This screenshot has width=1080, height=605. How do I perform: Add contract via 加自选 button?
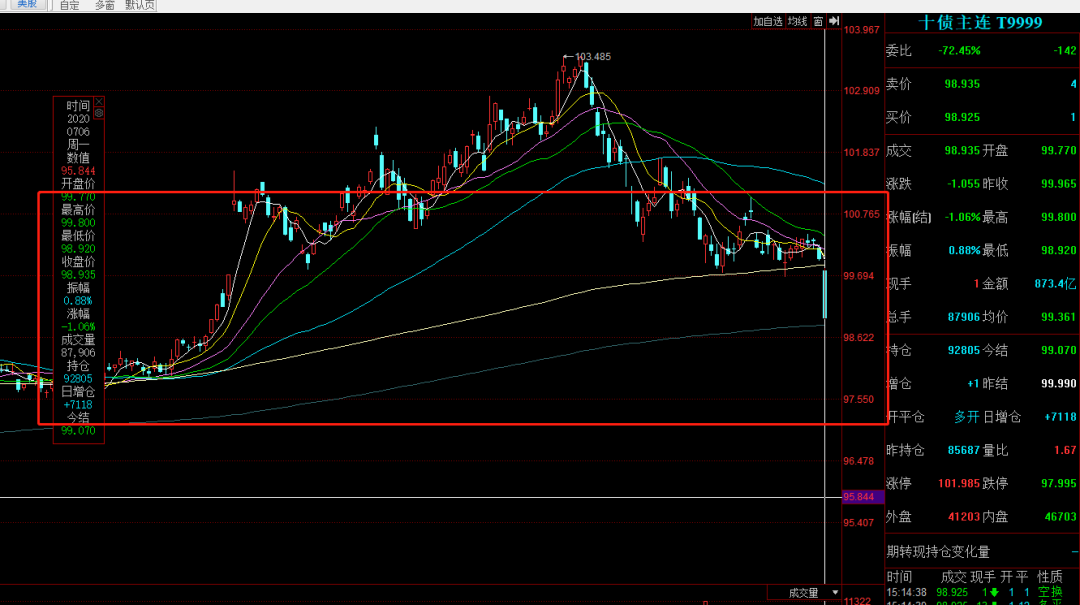tap(768, 21)
